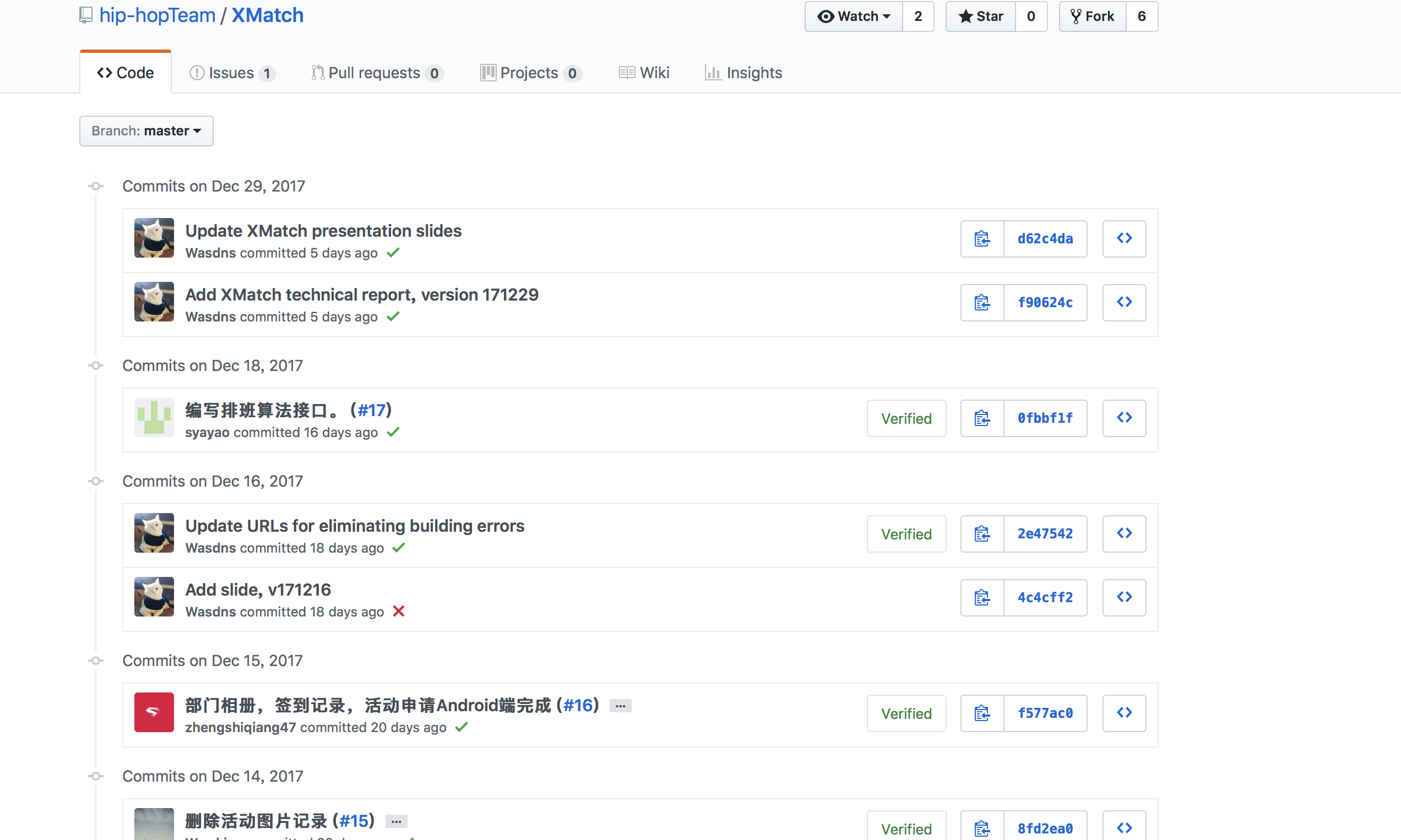The height and width of the screenshot is (840, 1401).
Task: Browse repository at commit f90624c
Action: click(x=1124, y=303)
